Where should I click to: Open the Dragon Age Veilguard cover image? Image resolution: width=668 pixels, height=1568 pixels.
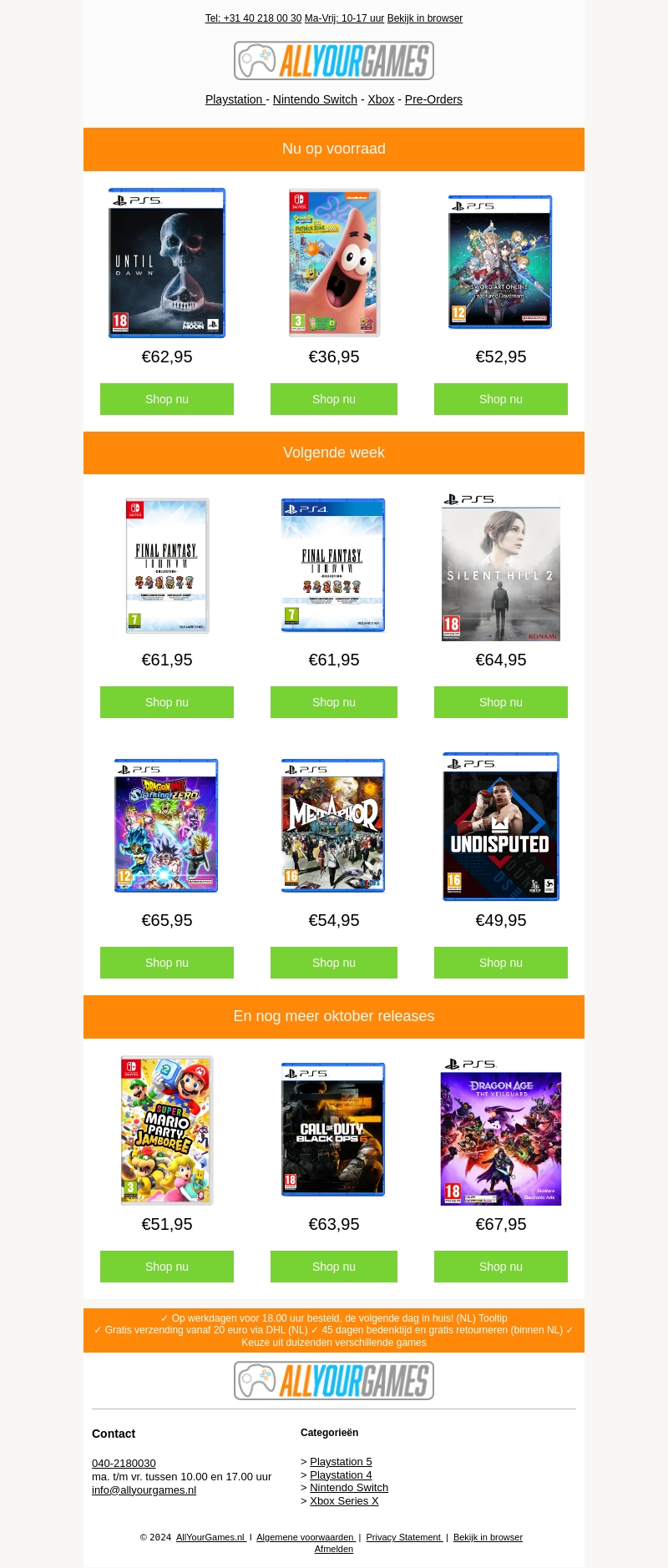[x=501, y=1130]
